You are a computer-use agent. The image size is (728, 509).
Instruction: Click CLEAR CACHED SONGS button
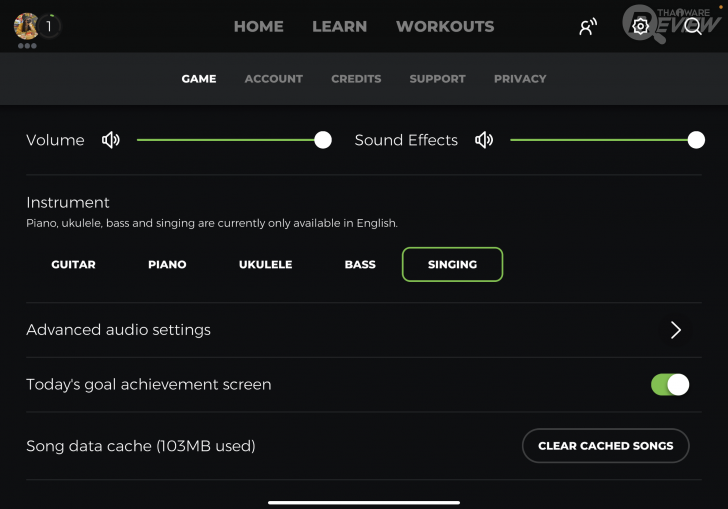click(x=605, y=446)
